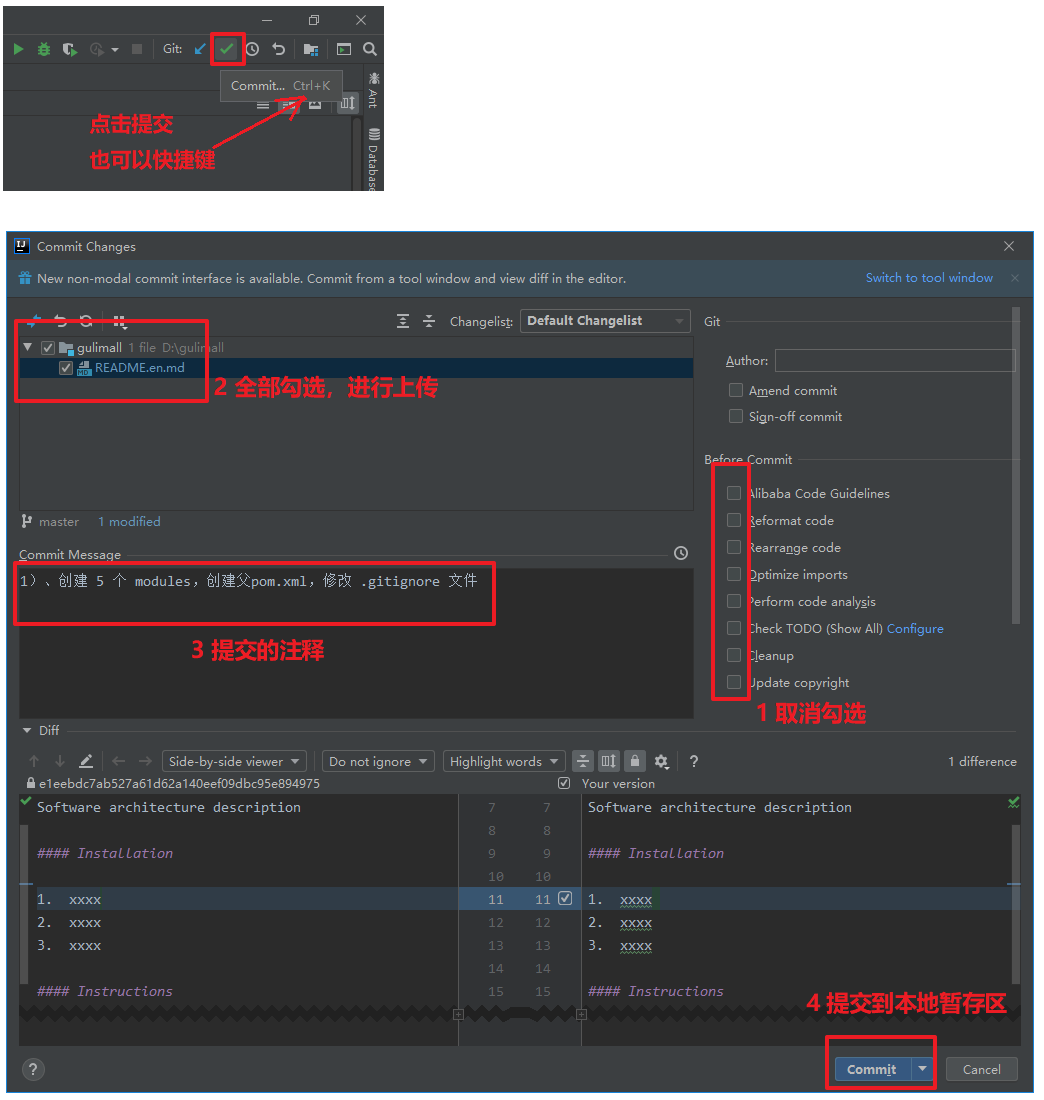This screenshot has width=1044, height=1100.
Task: Toggle Rearrange code checkbox
Action: 734,547
